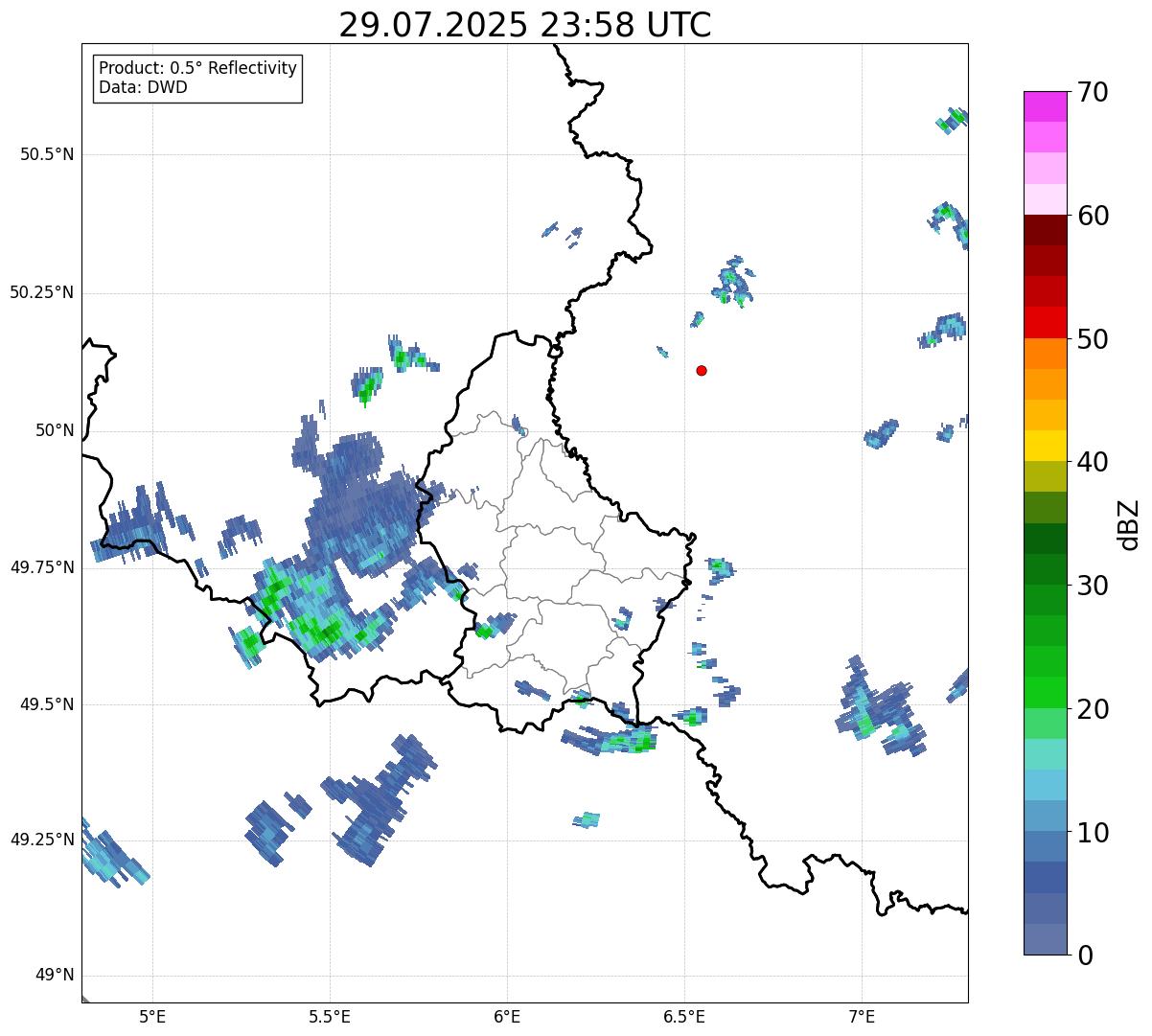Click the 49.5°N latitude label
The image size is (1152, 1036).
click(47, 704)
